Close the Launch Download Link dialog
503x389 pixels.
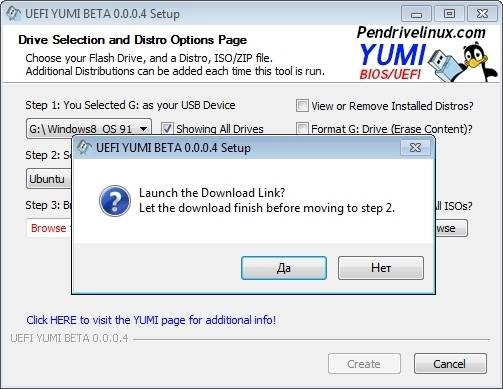click(415, 148)
